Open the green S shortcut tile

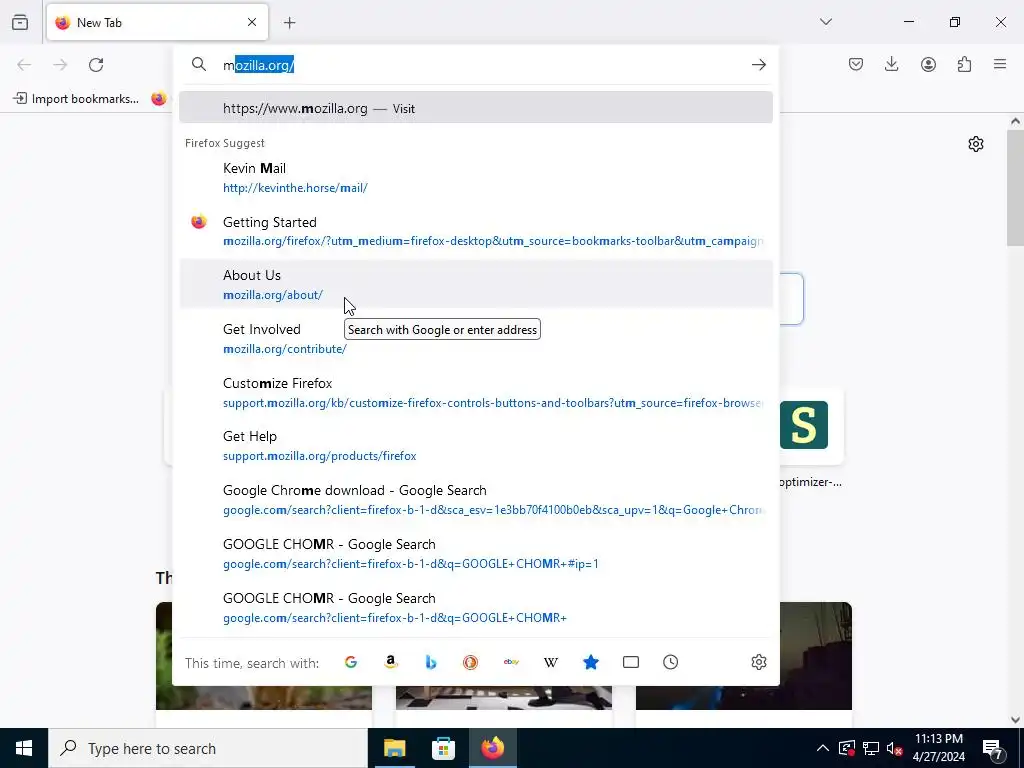(x=803, y=425)
